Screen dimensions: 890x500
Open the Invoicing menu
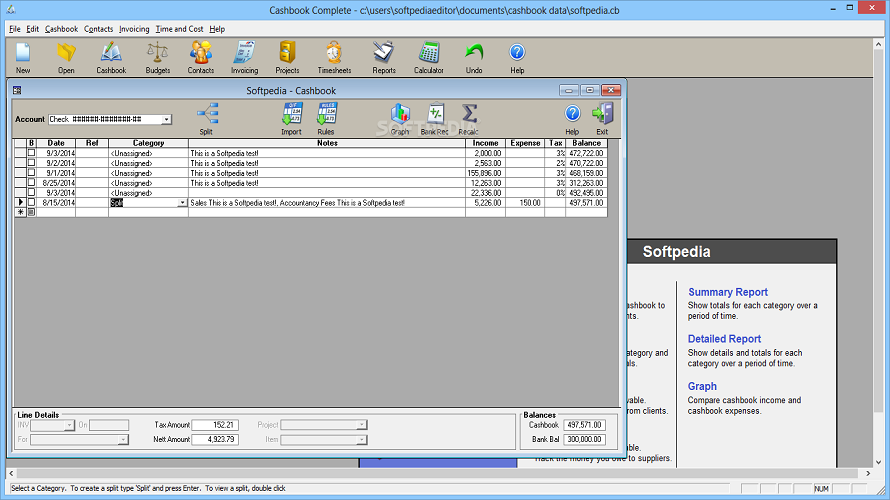134,29
